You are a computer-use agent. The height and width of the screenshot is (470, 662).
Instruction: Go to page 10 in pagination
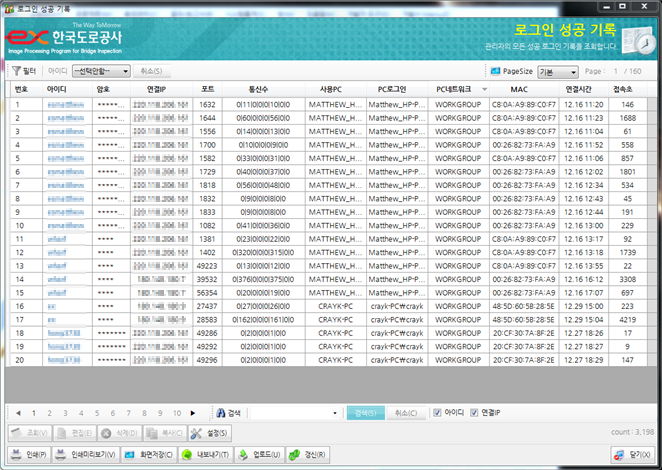click(x=176, y=412)
